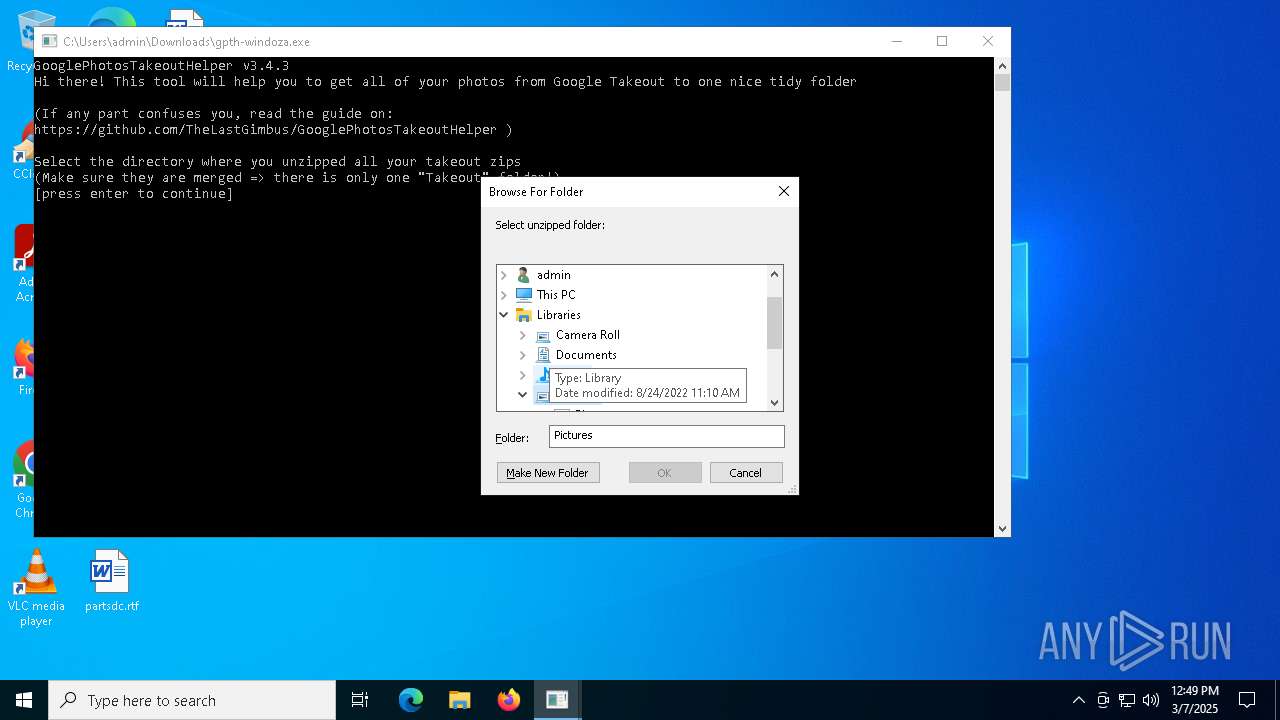The width and height of the screenshot is (1280, 720).
Task: Open the volume tray icon
Action: [x=1151, y=700]
